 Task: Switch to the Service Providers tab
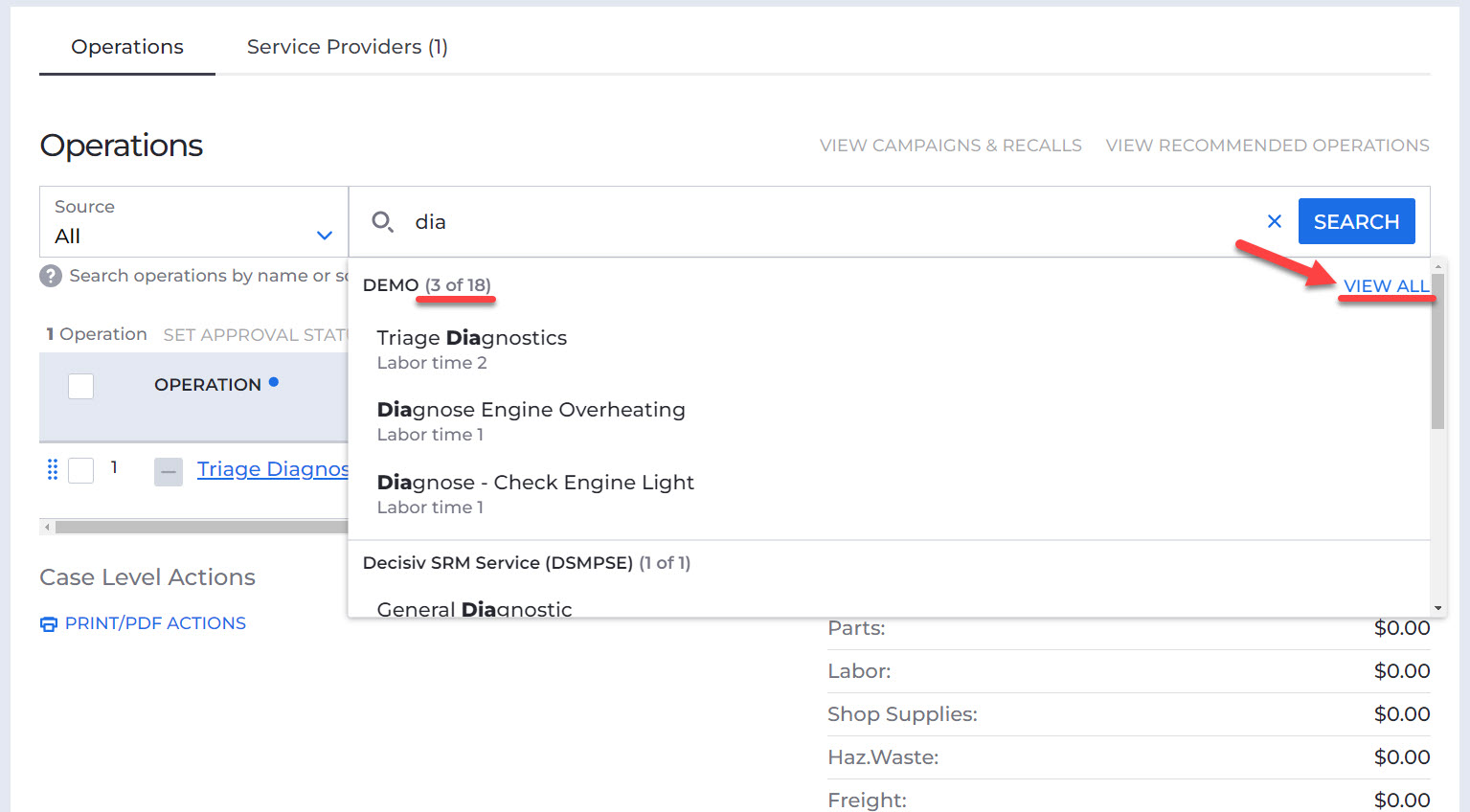346,46
